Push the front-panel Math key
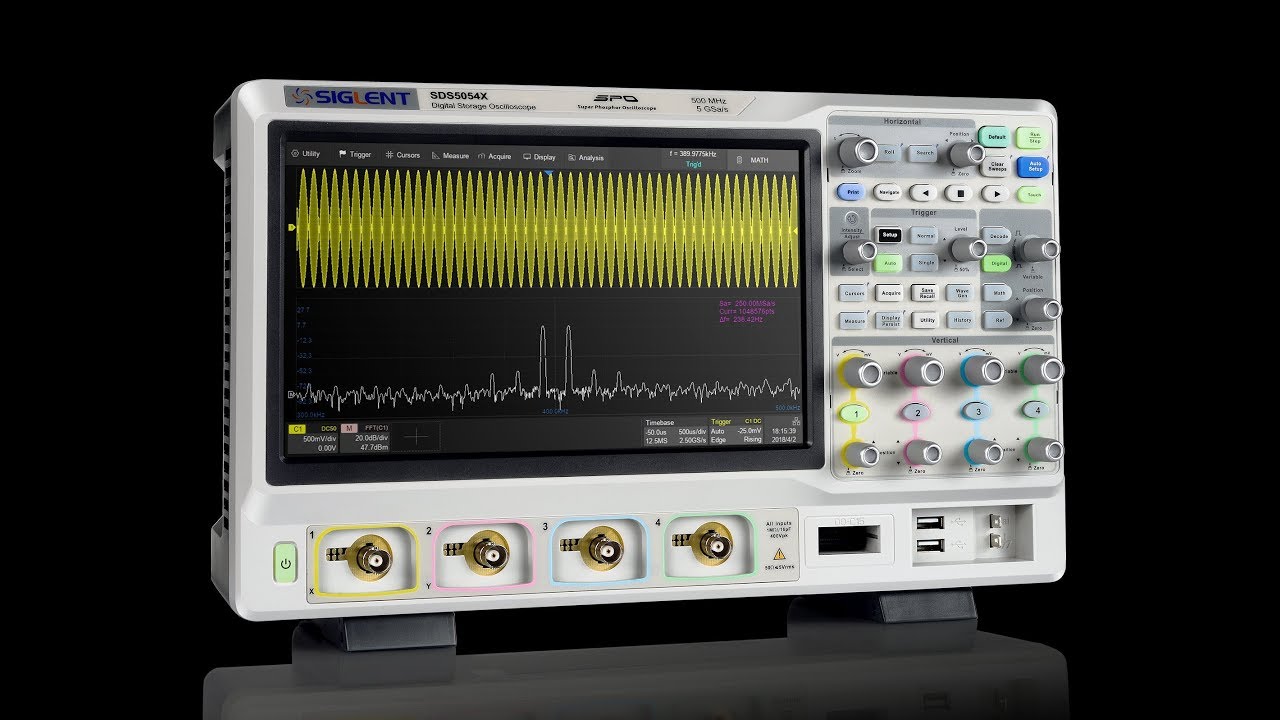Screen dimensions: 1280x720 [x=998, y=294]
